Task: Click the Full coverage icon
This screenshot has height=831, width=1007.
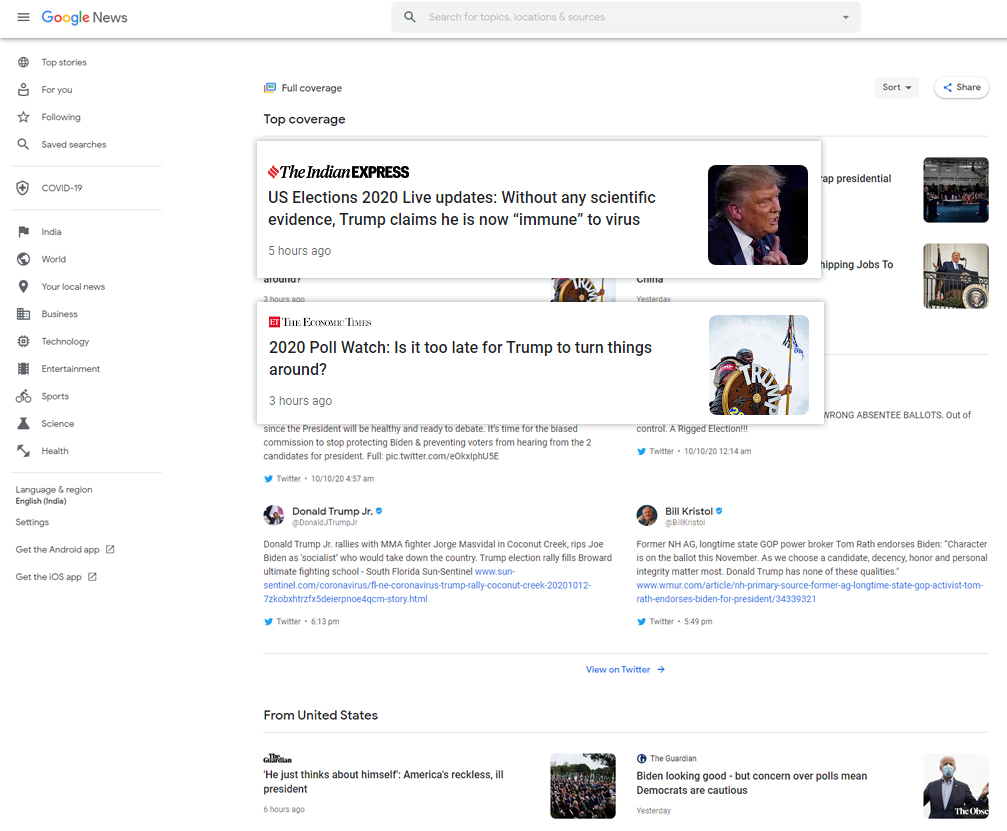Action: click(270, 88)
